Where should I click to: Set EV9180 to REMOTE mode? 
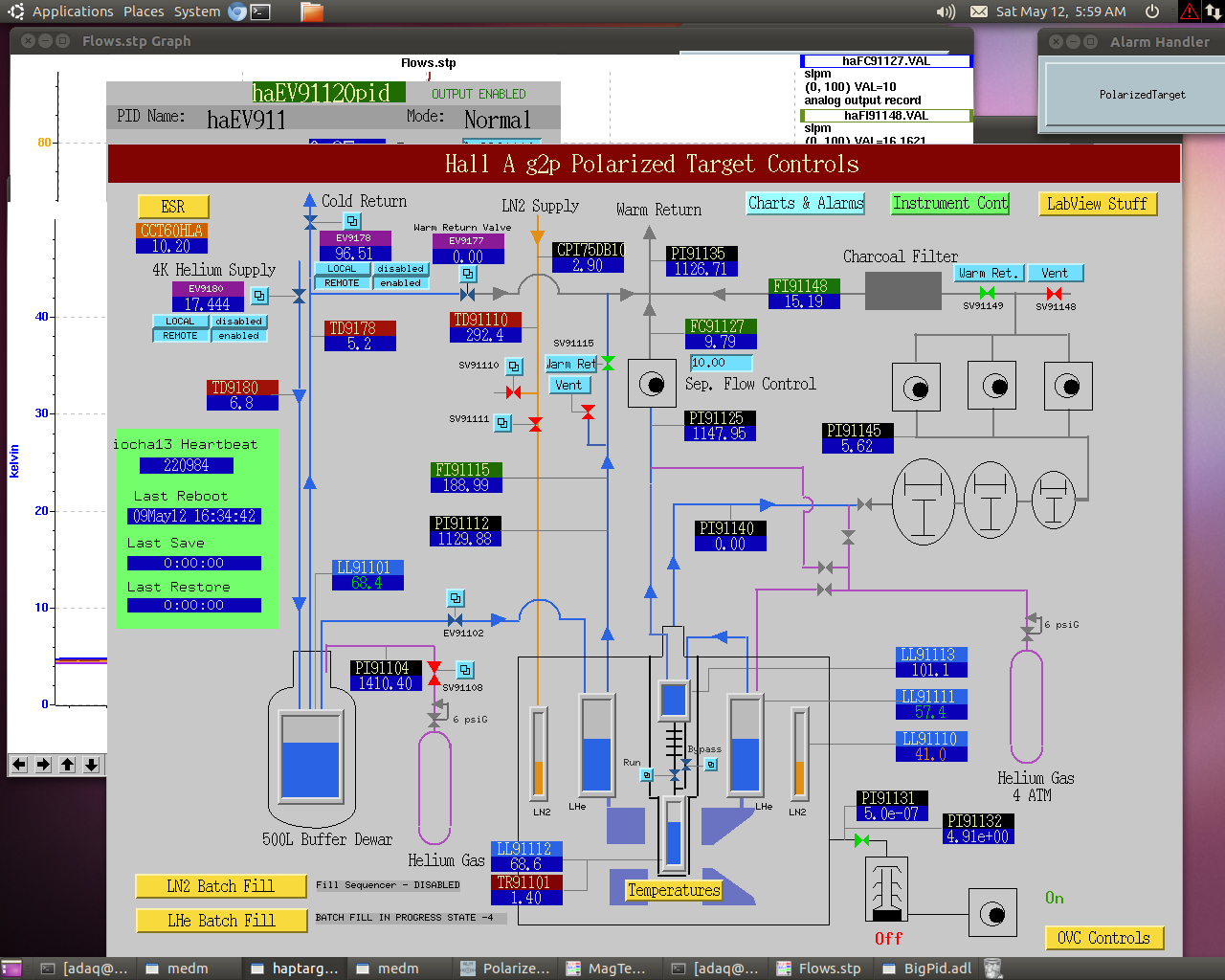coord(180,336)
